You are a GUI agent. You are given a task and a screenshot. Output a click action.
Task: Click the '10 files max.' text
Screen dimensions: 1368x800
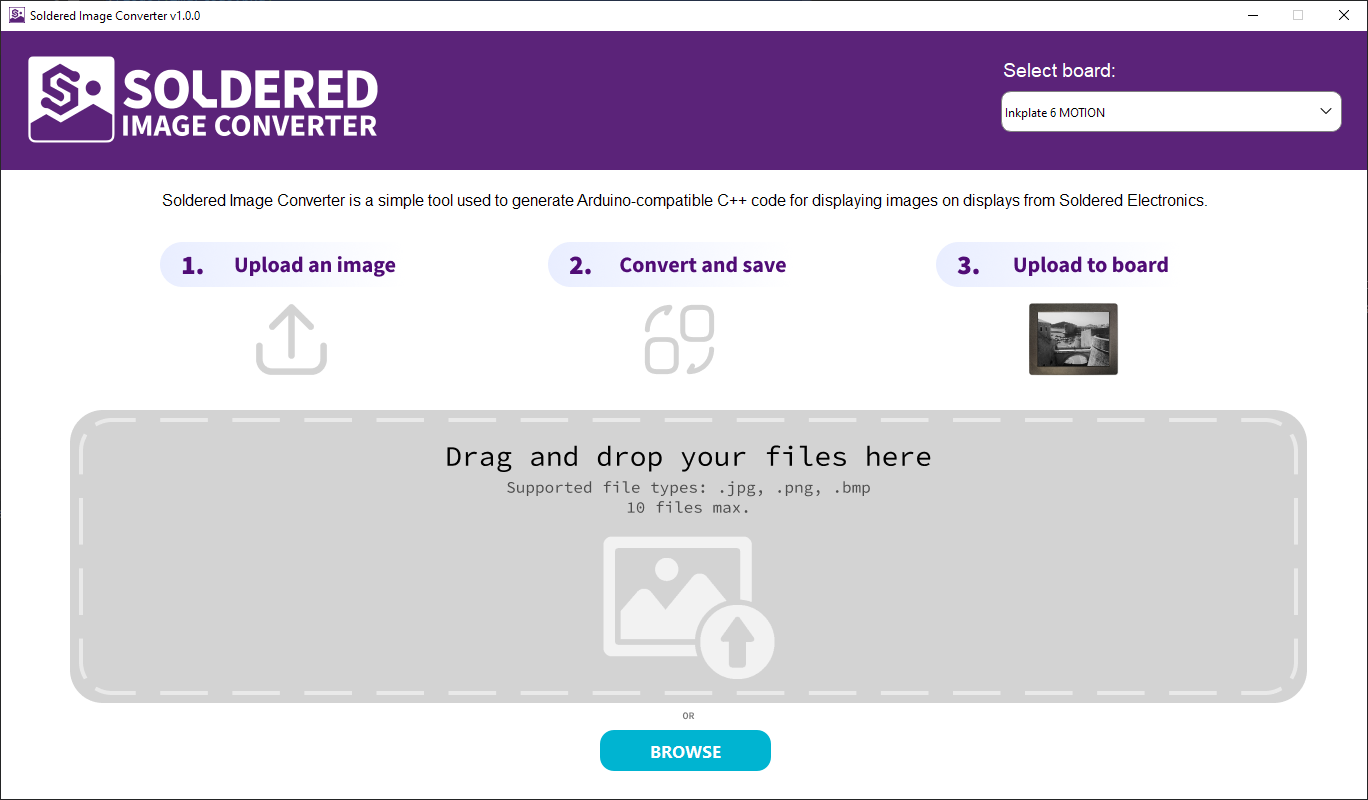pyautogui.click(x=688, y=508)
